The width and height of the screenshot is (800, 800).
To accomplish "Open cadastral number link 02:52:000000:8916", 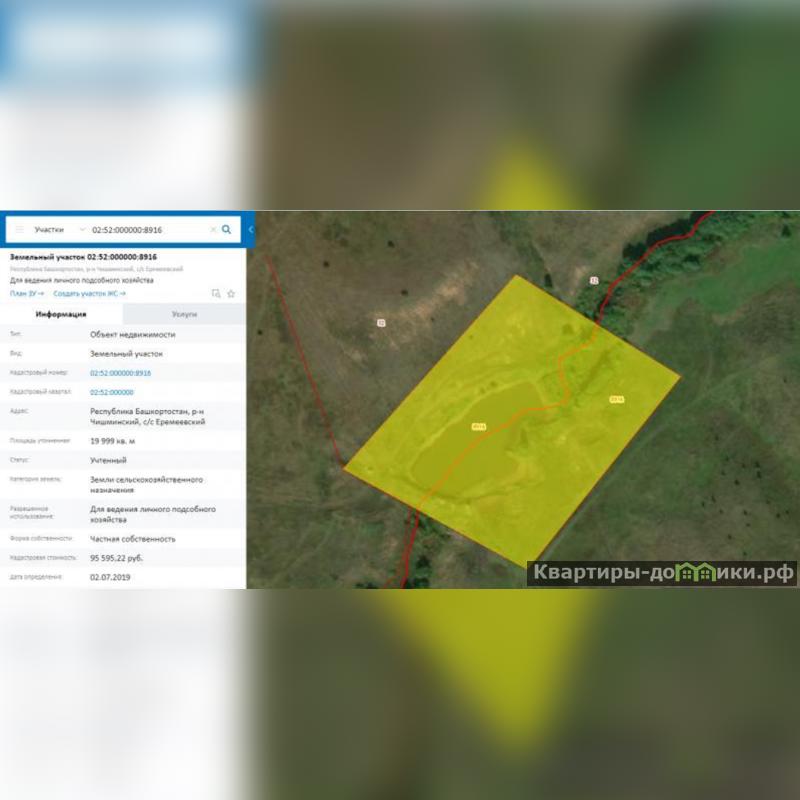I will pos(120,372).
